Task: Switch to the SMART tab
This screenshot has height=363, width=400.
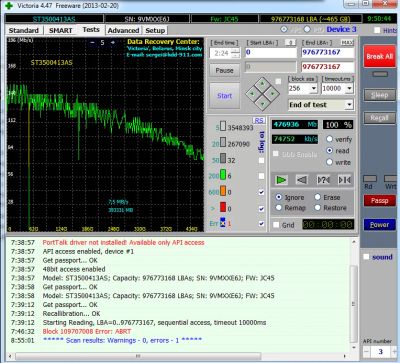Action: [60, 30]
